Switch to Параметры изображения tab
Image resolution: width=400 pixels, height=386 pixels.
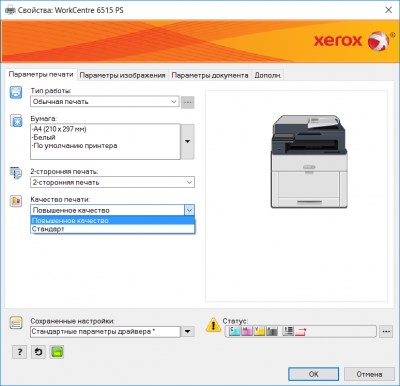[x=122, y=75]
